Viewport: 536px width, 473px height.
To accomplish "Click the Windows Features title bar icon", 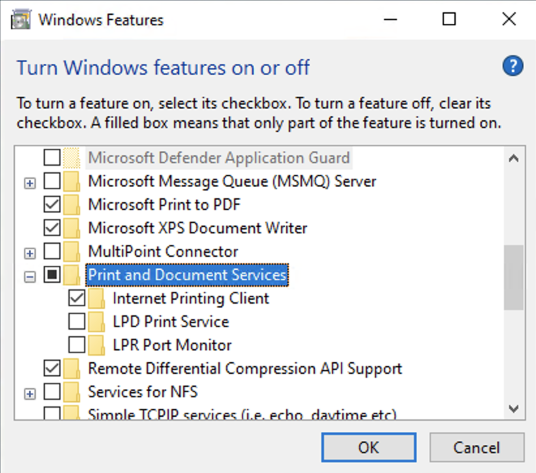I will click(21, 19).
